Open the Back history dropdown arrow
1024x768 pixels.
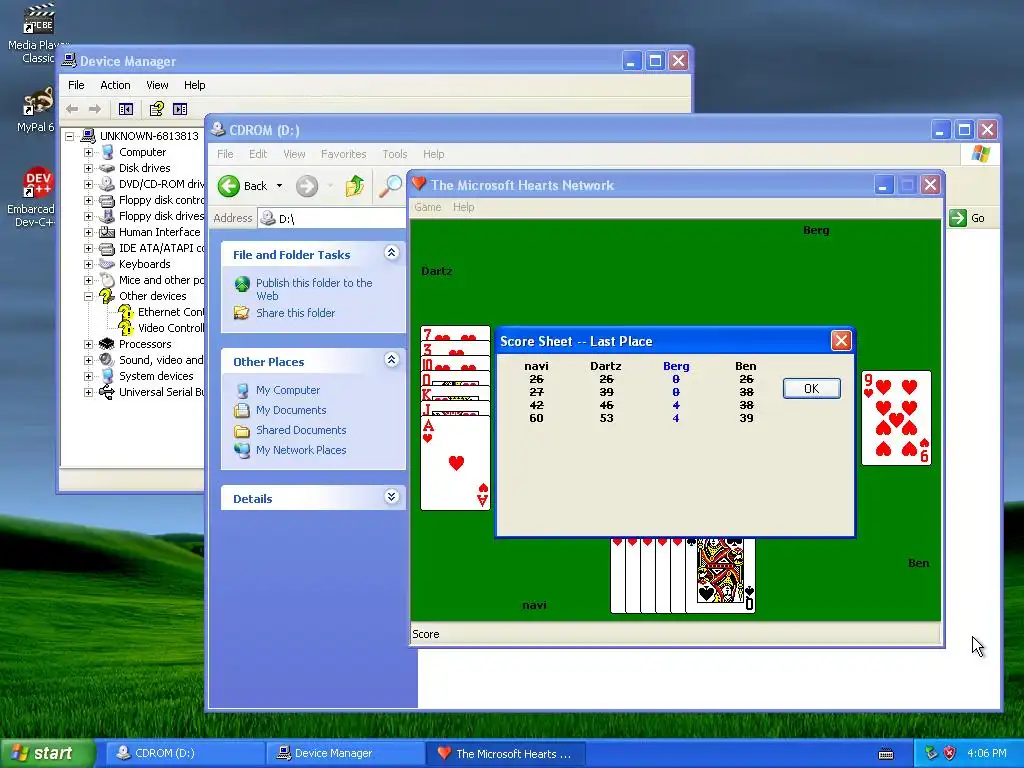pos(280,186)
